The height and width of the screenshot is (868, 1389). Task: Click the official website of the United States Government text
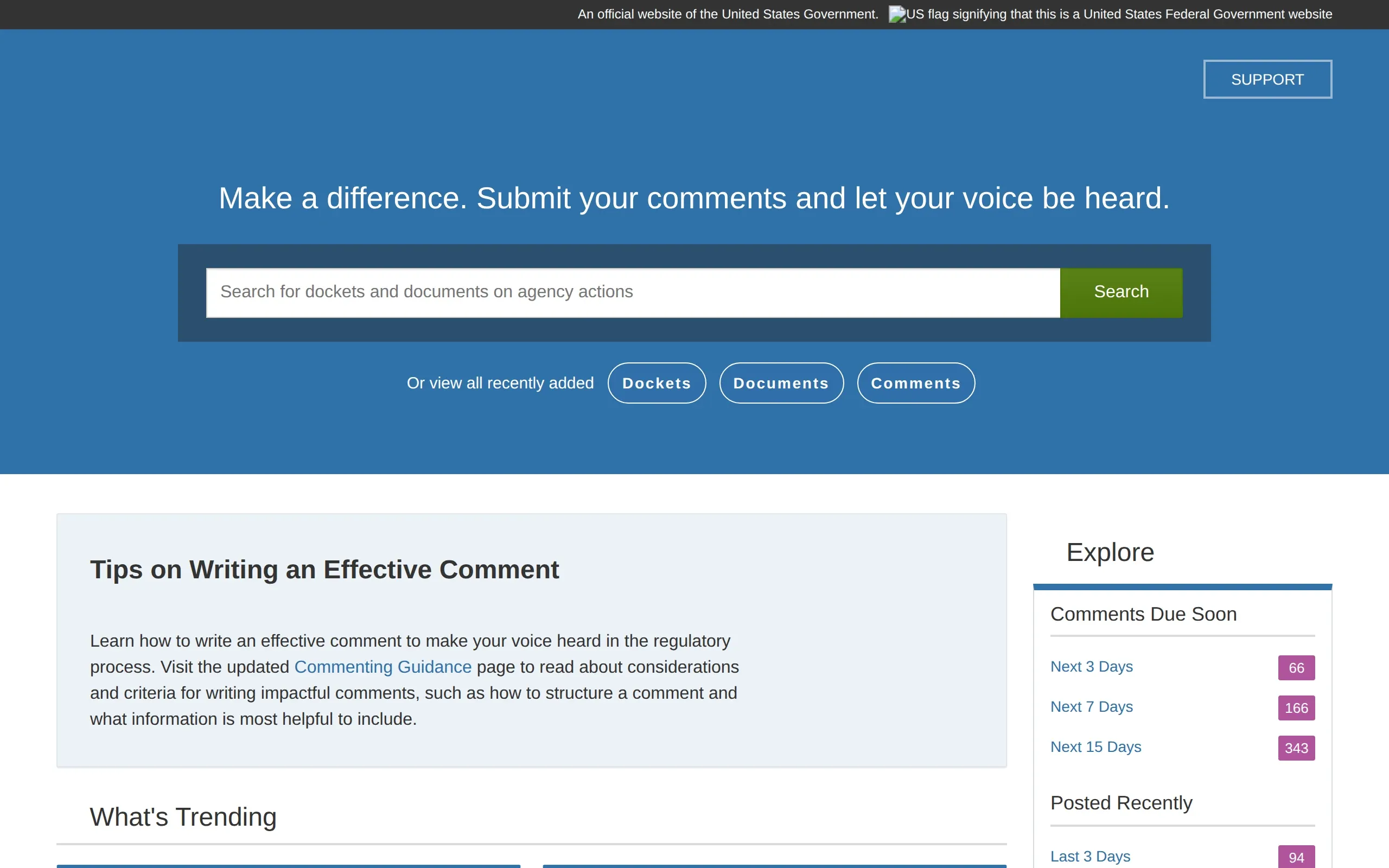click(x=728, y=14)
